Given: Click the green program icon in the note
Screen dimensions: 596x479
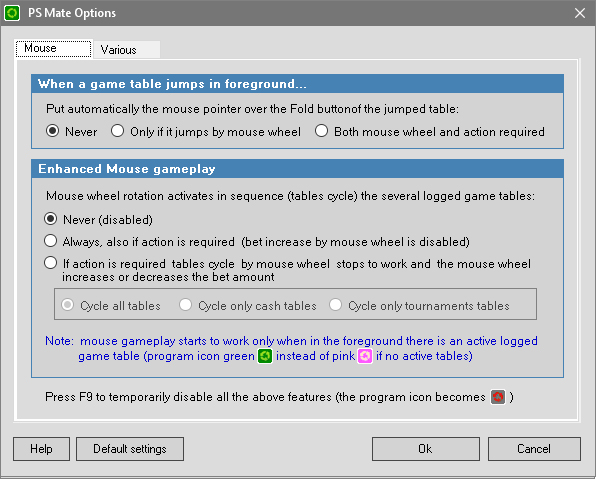Looking at the screenshot, I should click(265, 356).
